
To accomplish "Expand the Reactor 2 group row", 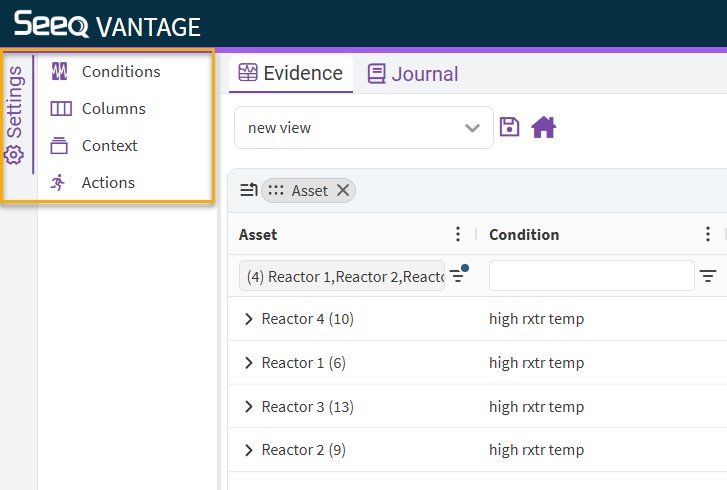I will tap(249, 450).
